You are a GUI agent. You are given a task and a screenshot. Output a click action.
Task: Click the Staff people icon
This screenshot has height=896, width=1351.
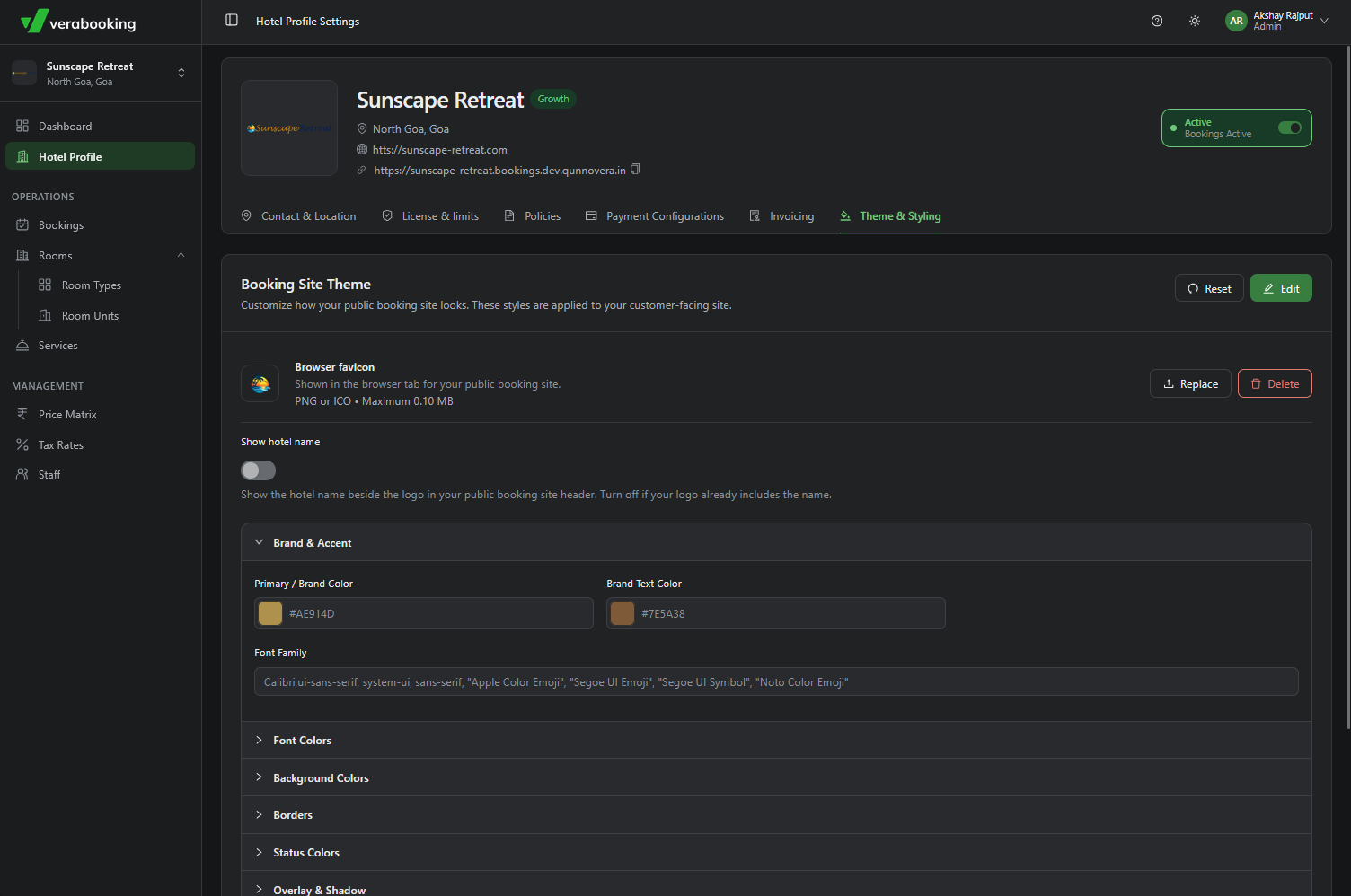(x=22, y=474)
